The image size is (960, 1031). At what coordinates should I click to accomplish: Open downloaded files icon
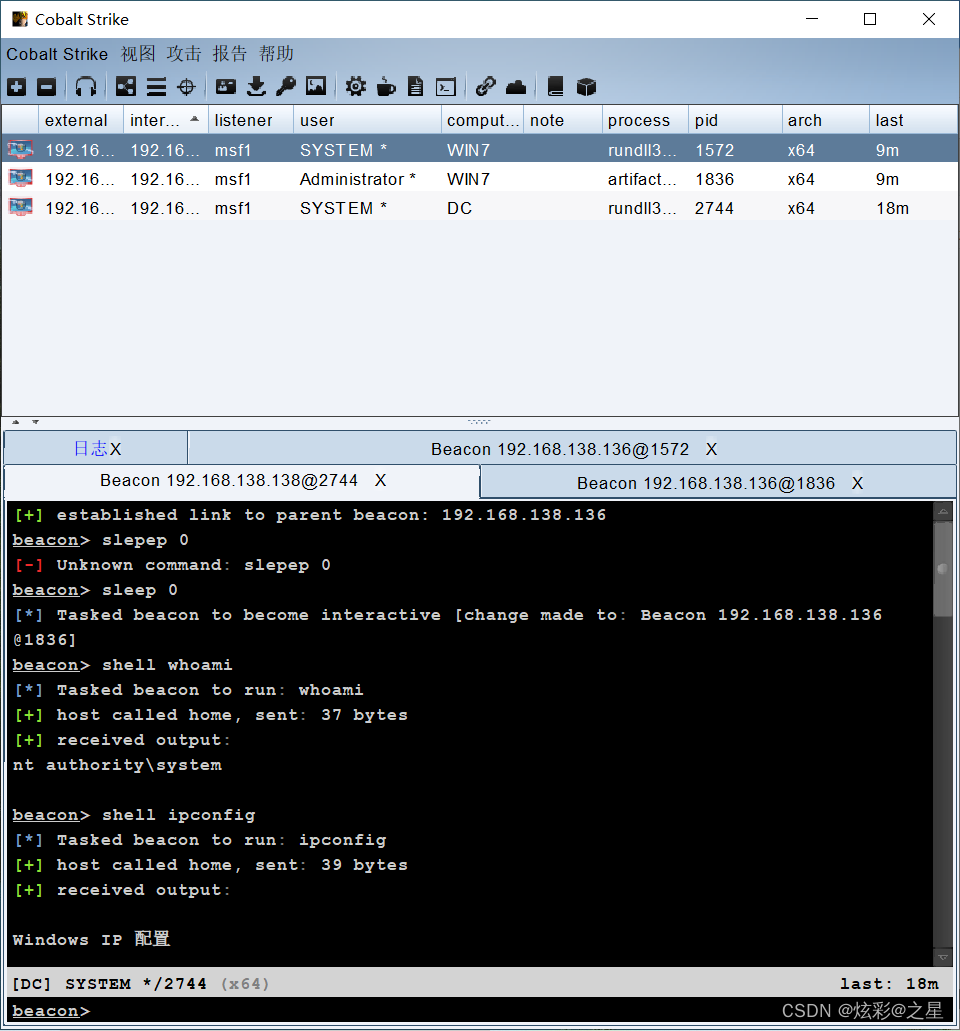click(x=256, y=86)
